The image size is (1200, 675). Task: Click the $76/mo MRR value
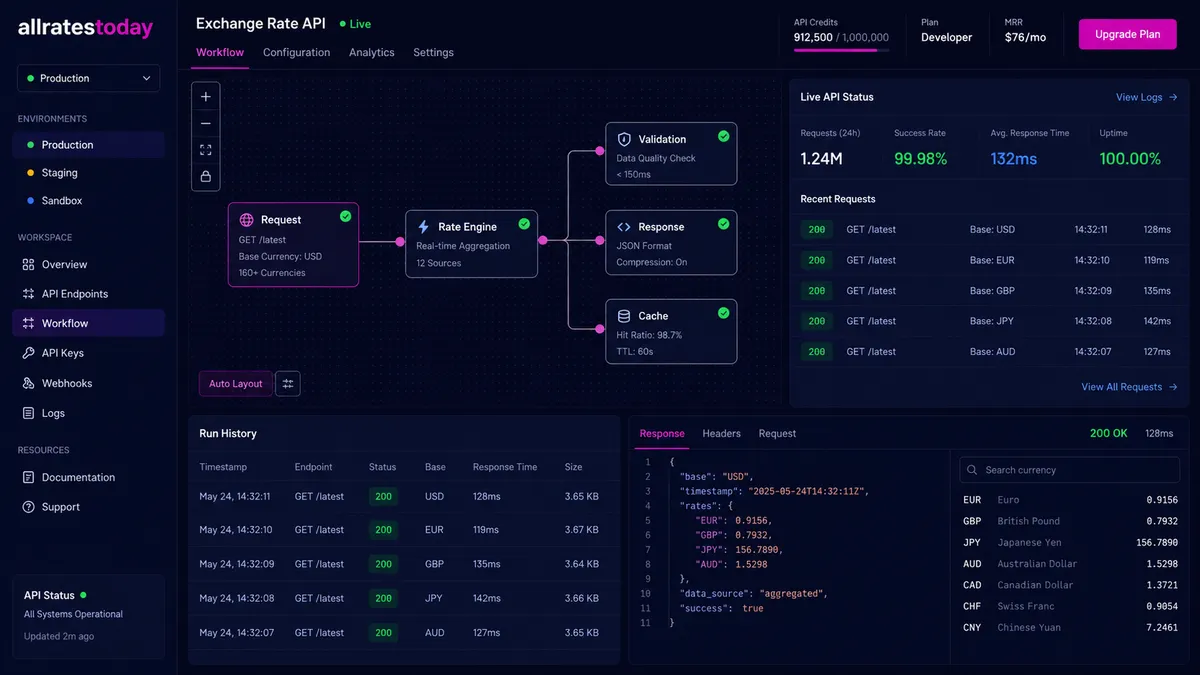1025,38
